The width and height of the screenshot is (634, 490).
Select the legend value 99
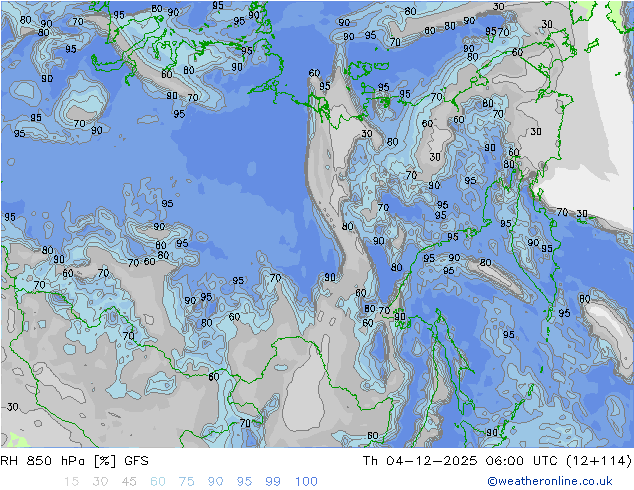tap(273, 481)
